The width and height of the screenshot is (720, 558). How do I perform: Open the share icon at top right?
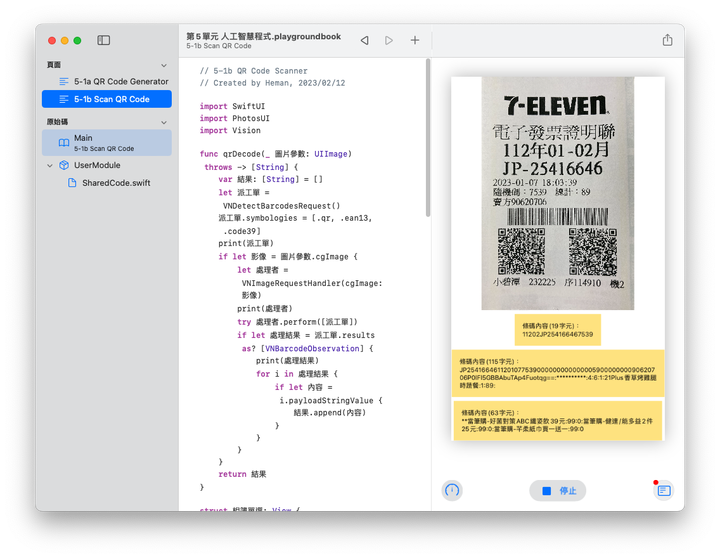pos(667,40)
